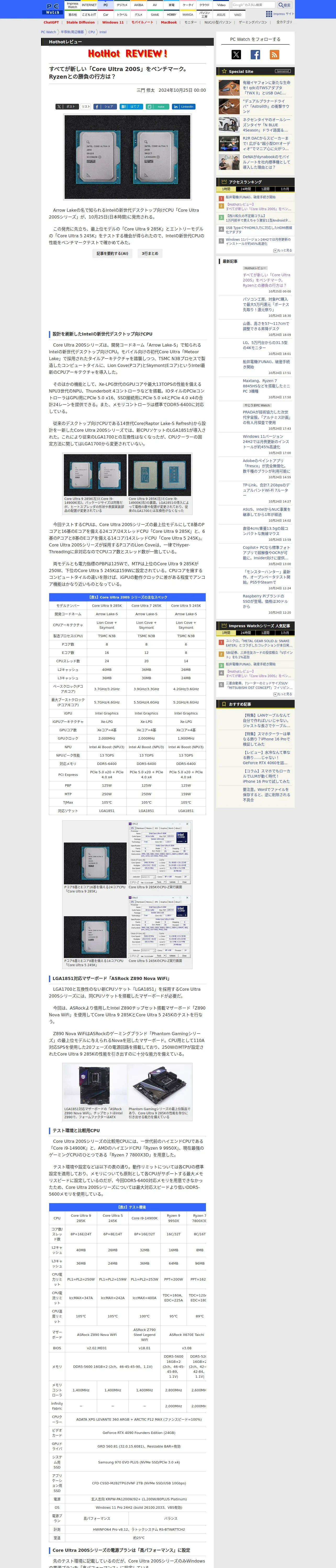Click Core Ultra 7 265K table column header
This screenshot has height=1568, width=336.
(146, 606)
